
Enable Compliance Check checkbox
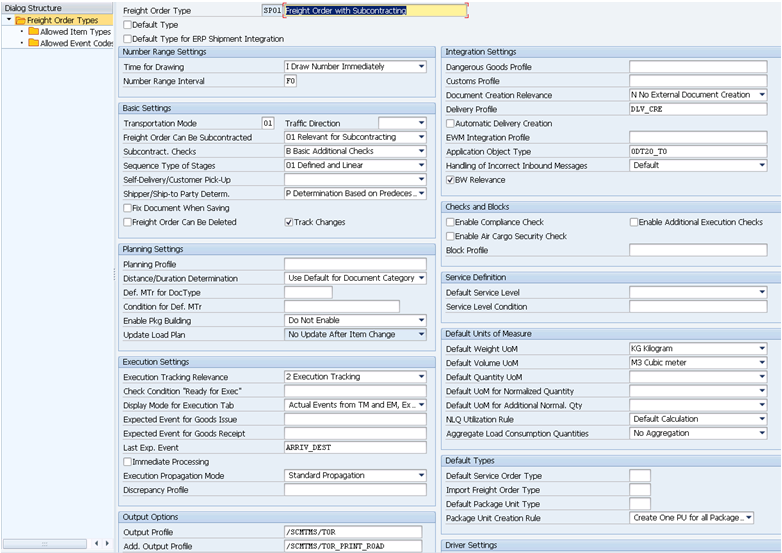click(x=450, y=222)
